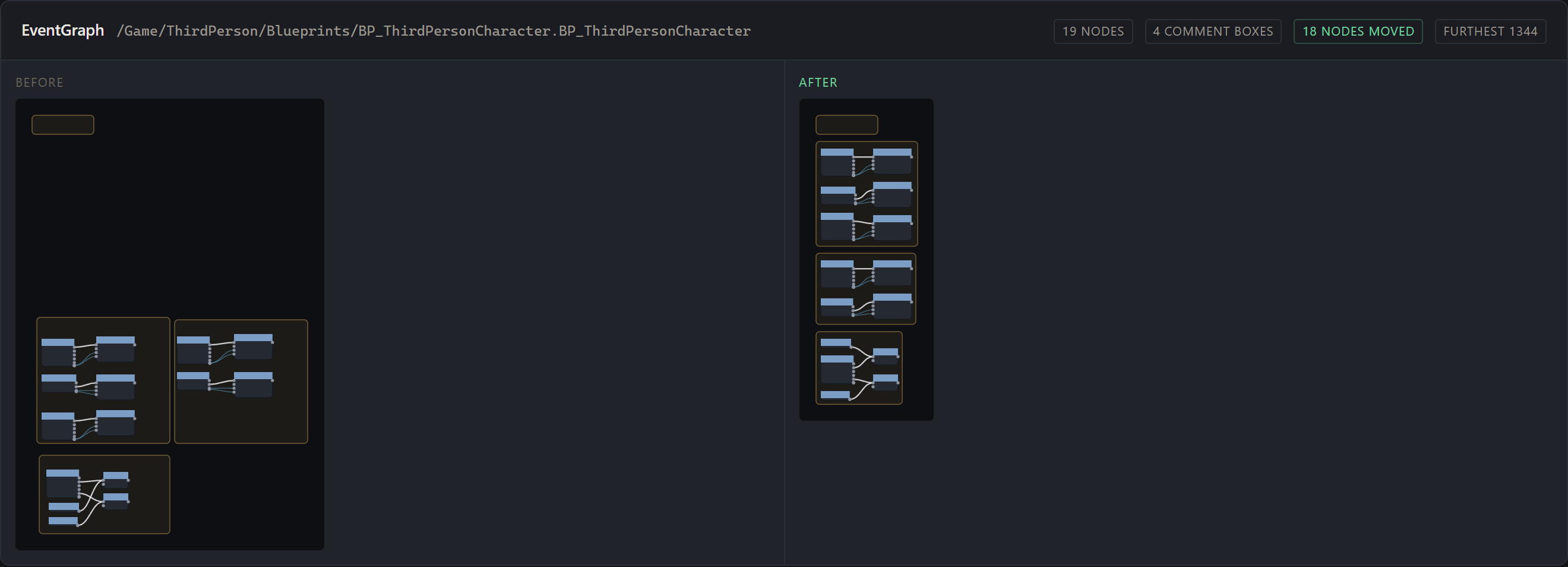
Task: Click the BP_ThirdPersonCharacter blueprint path
Action: tap(434, 31)
